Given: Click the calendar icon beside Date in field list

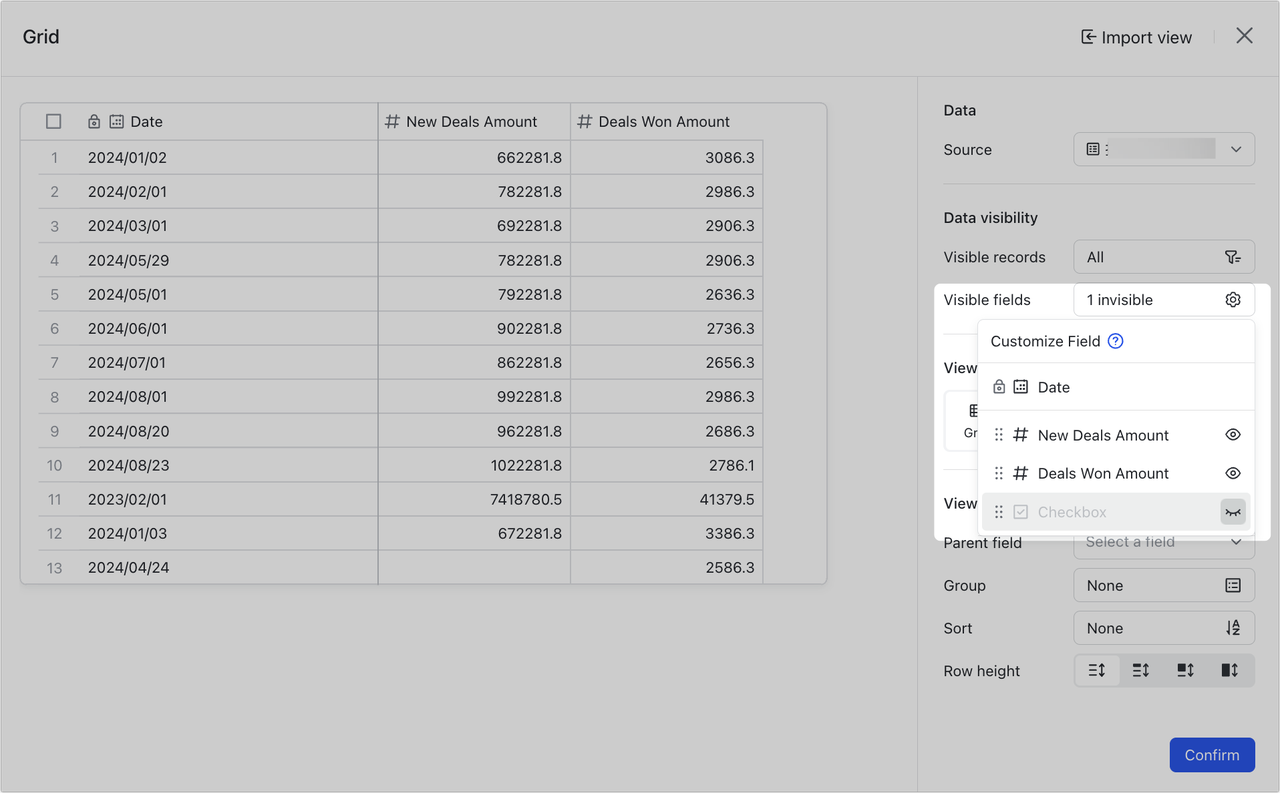Looking at the screenshot, I should 1021,387.
